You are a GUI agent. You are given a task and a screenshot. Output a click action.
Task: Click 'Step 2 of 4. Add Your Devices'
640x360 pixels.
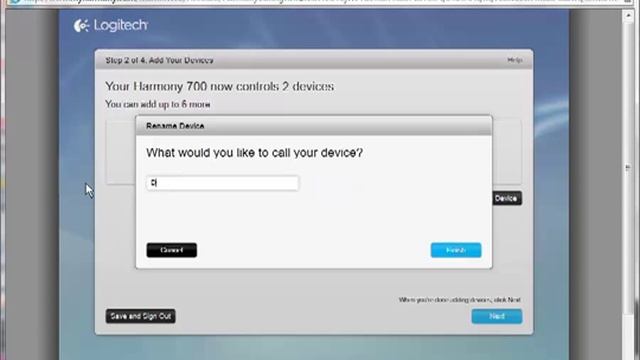tap(159, 60)
